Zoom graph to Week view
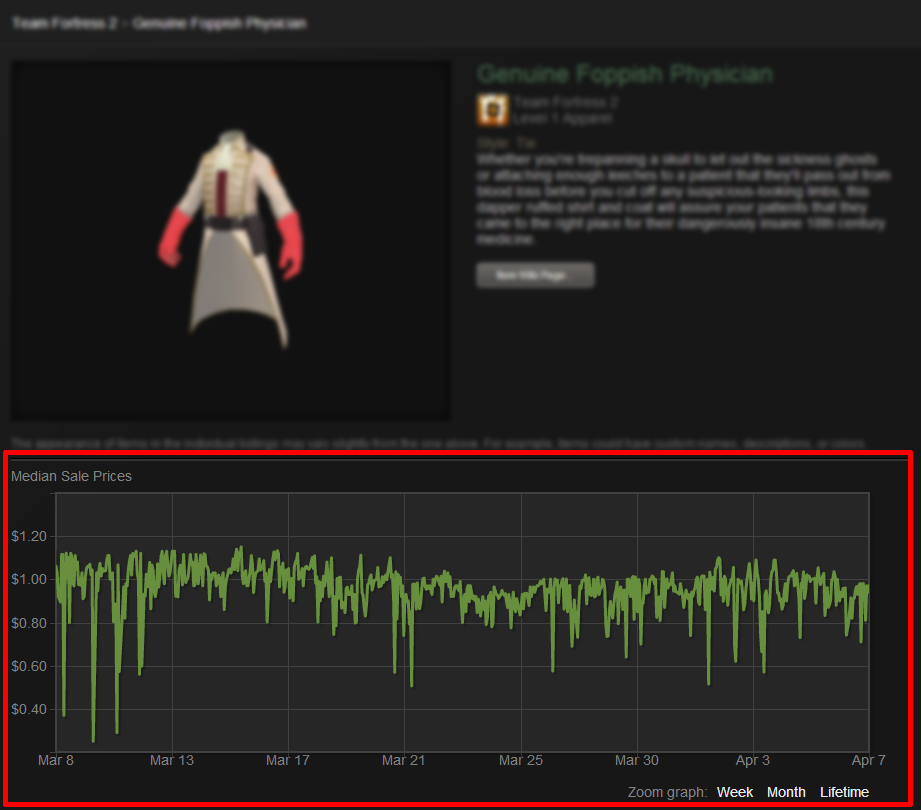921x810 pixels. click(734, 792)
